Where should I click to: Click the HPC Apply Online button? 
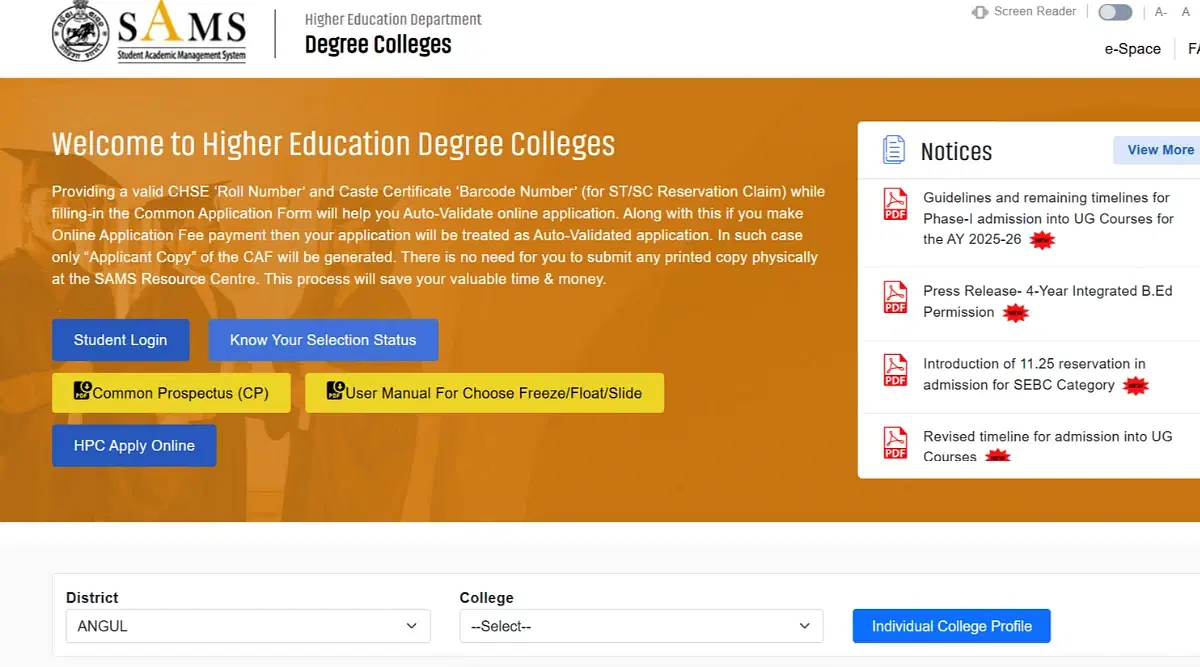tap(134, 446)
